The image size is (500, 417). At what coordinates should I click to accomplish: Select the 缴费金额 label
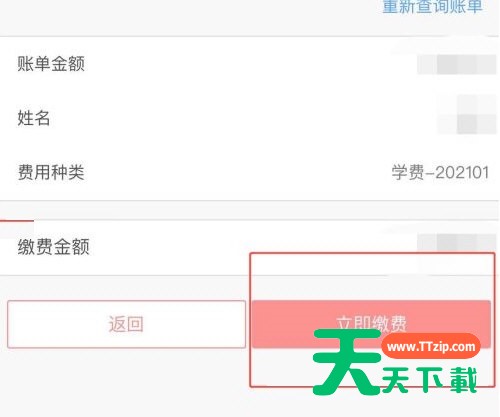click(x=54, y=247)
